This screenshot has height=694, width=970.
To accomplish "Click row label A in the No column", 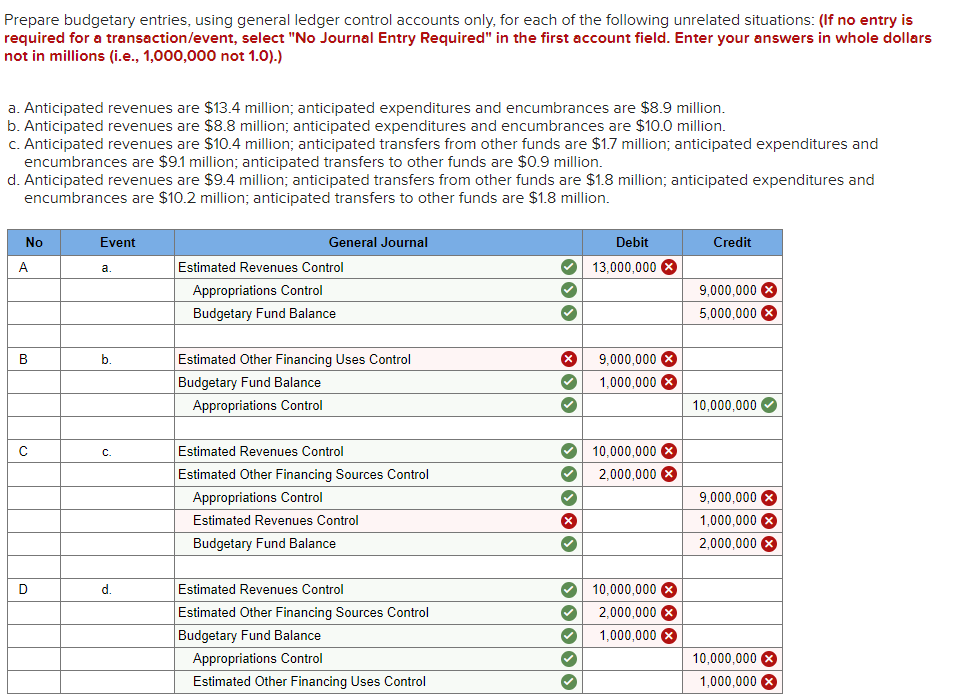I will (24, 267).
